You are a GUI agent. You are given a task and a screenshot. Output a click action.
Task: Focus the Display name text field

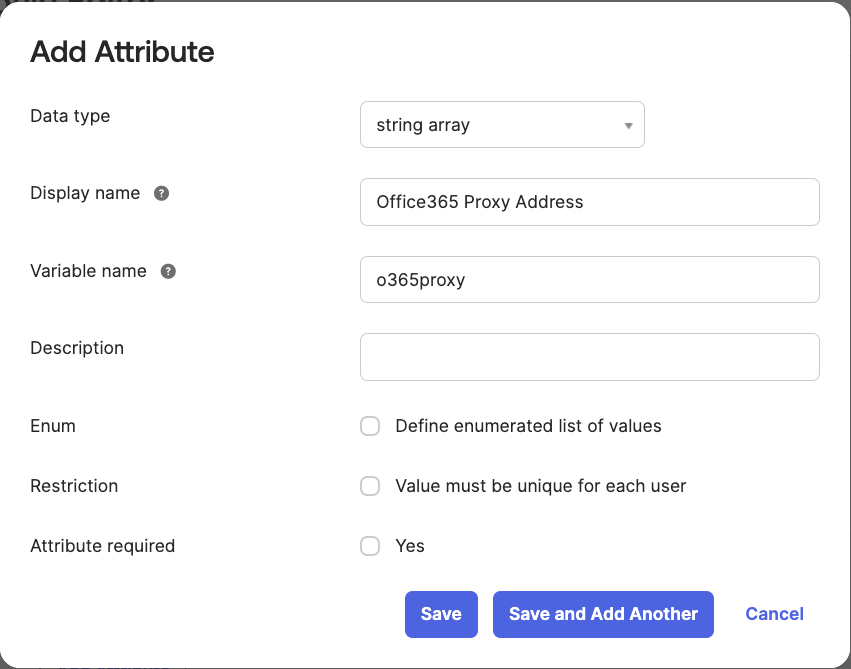click(589, 202)
